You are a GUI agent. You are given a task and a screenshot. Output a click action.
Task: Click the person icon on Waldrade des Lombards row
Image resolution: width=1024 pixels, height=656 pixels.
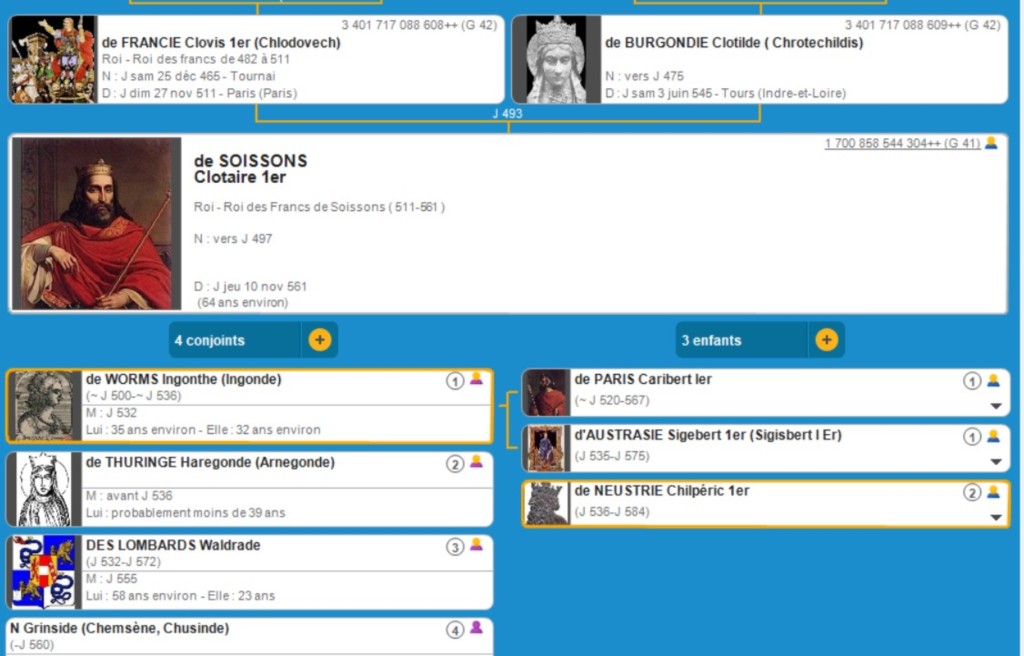[x=477, y=546]
